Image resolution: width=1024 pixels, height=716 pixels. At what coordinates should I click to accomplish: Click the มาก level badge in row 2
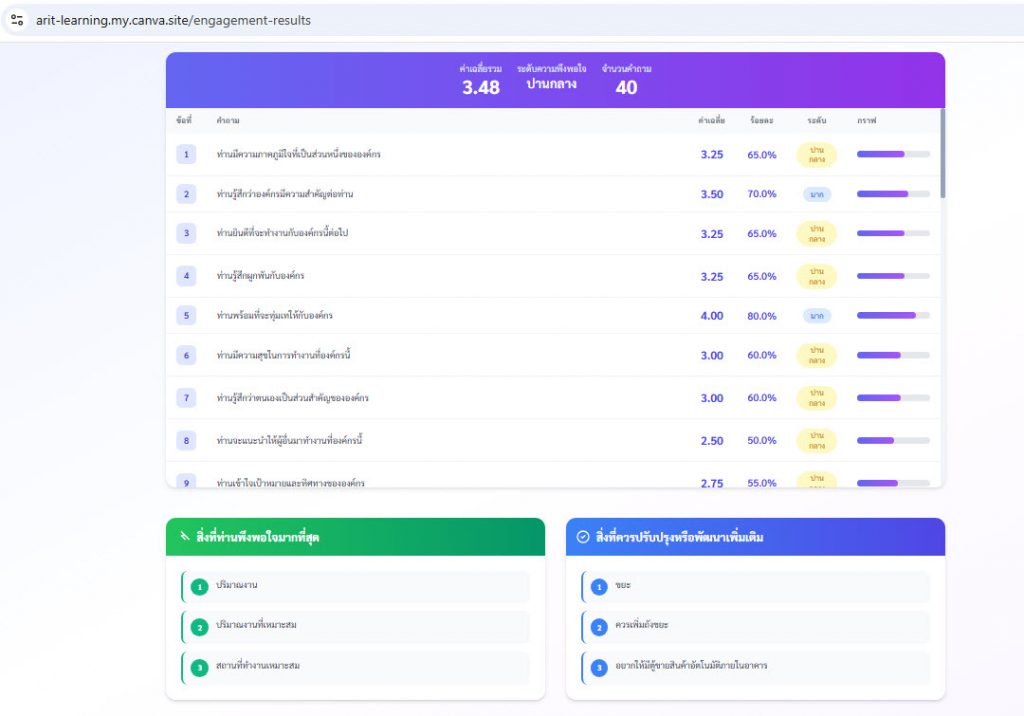[x=816, y=194]
